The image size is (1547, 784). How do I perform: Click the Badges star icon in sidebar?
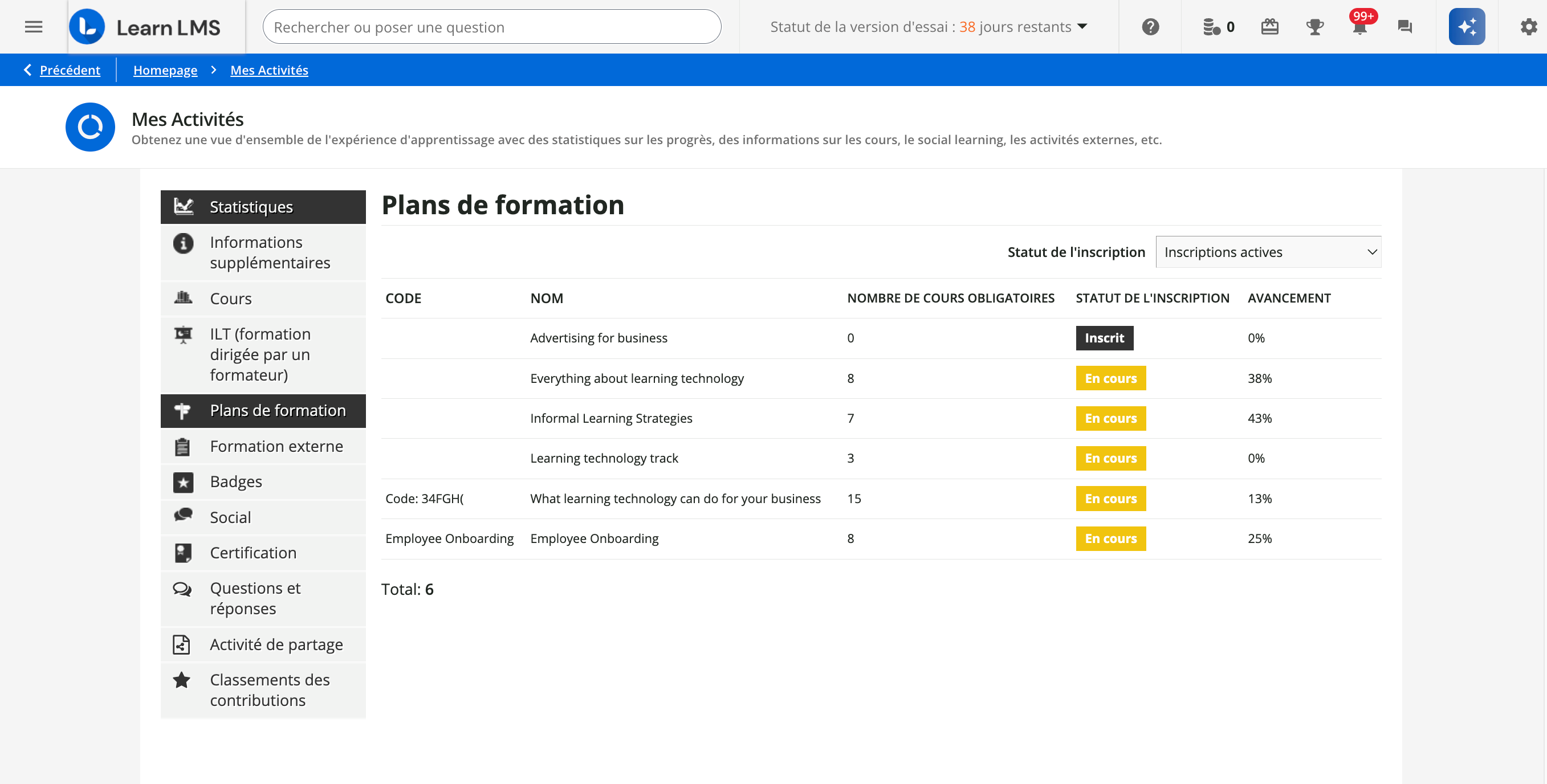click(183, 481)
